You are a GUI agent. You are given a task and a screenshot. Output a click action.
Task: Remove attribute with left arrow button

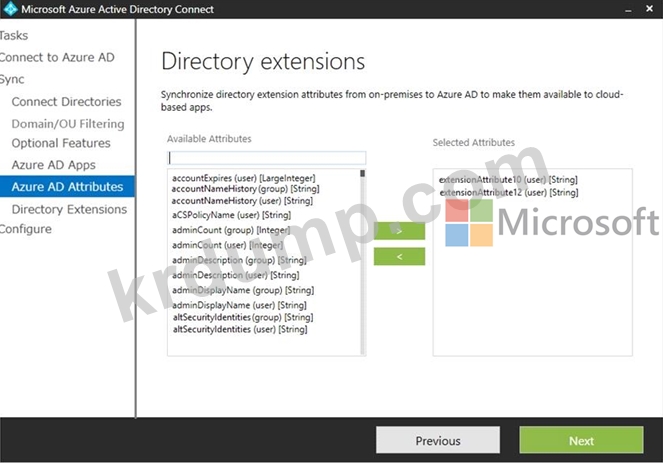(399, 257)
